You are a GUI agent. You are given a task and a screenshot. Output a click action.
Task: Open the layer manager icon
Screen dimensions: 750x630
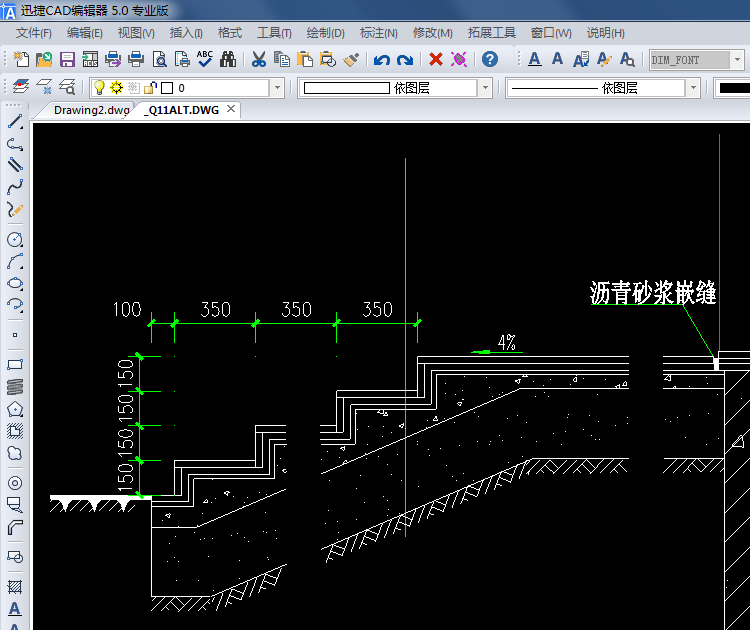[x=21, y=87]
